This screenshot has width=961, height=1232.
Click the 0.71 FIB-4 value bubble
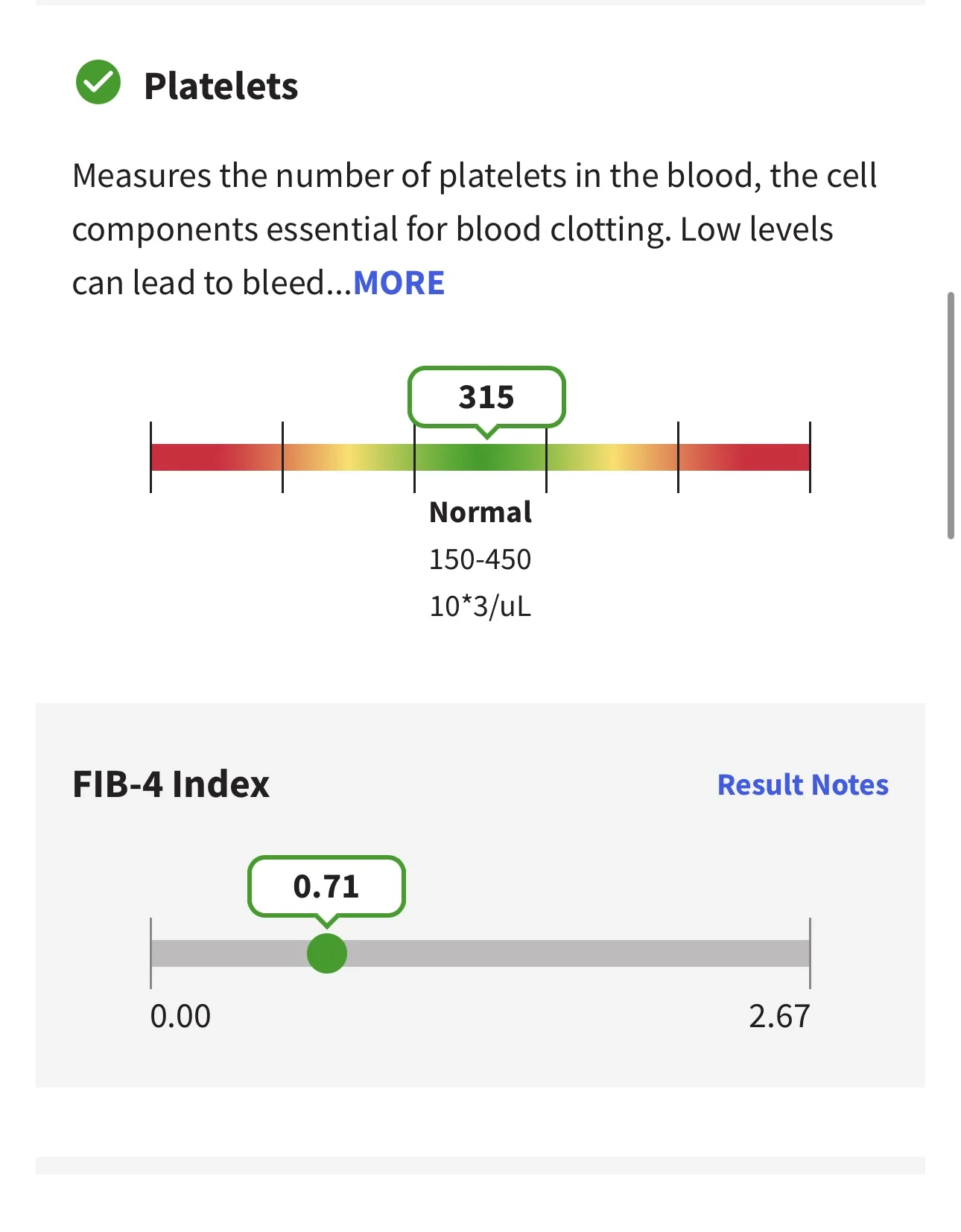(x=326, y=886)
